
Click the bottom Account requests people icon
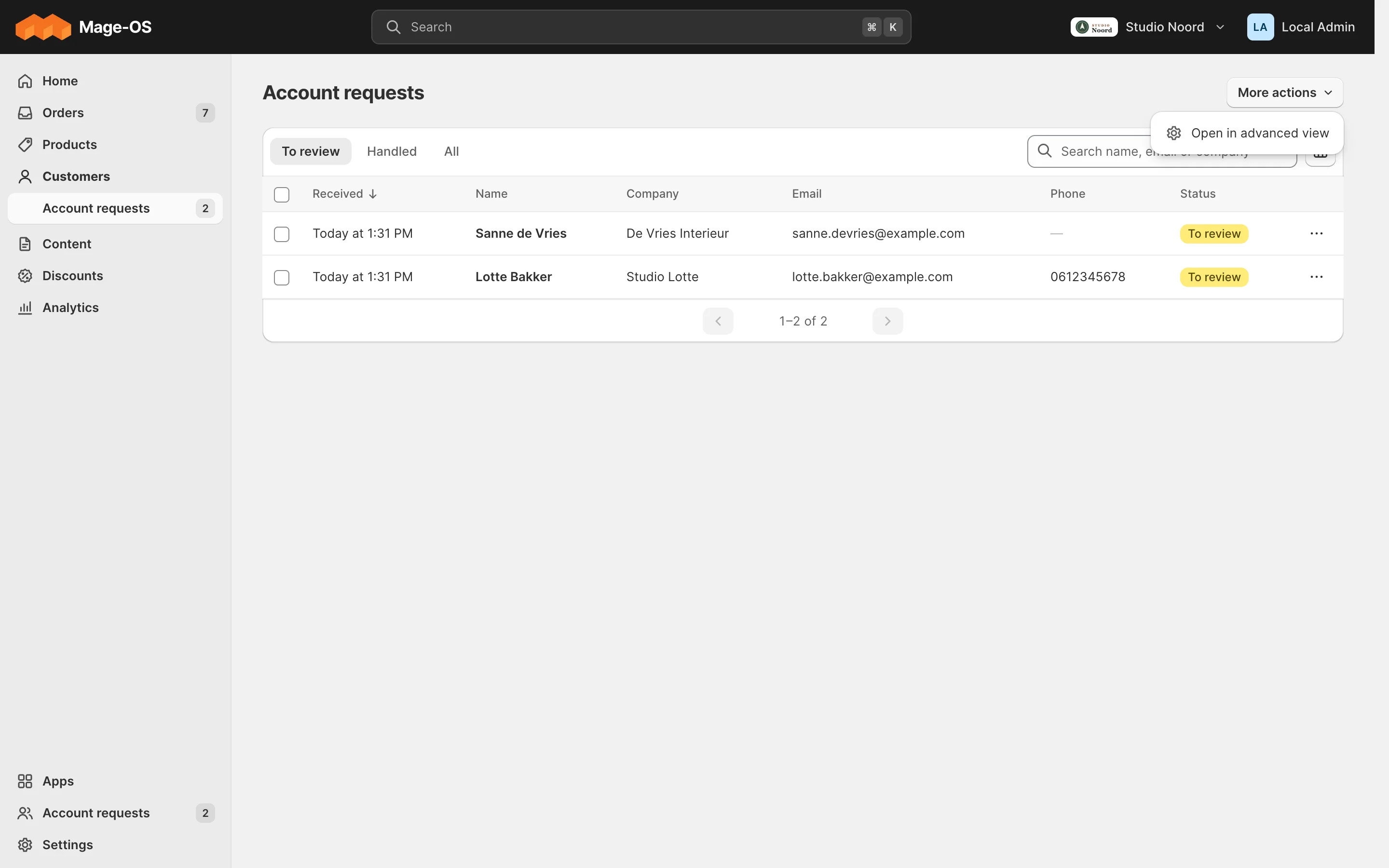click(25, 813)
